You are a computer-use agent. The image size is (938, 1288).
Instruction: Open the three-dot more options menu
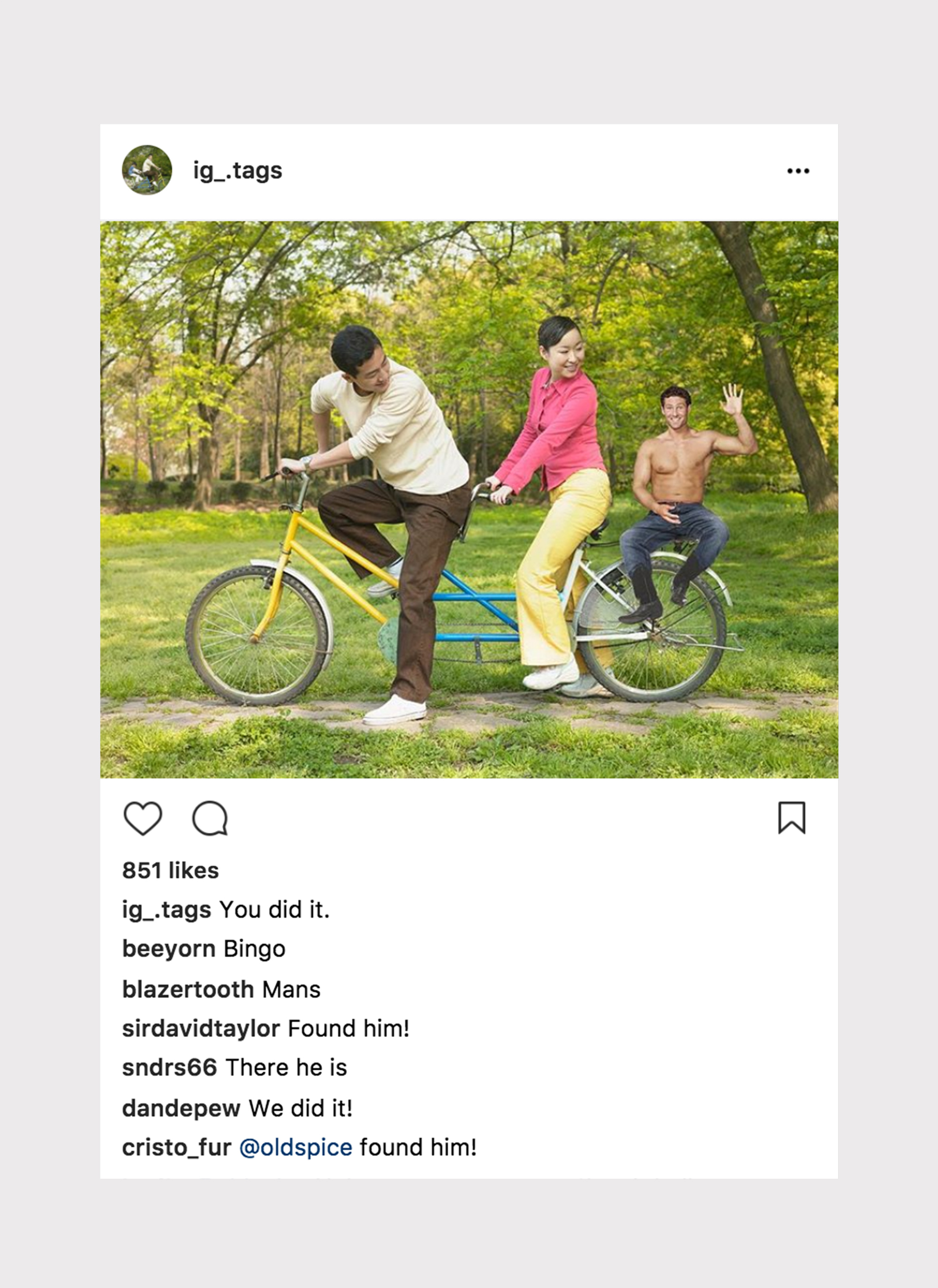pyautogui.click(x=798, y=171)
